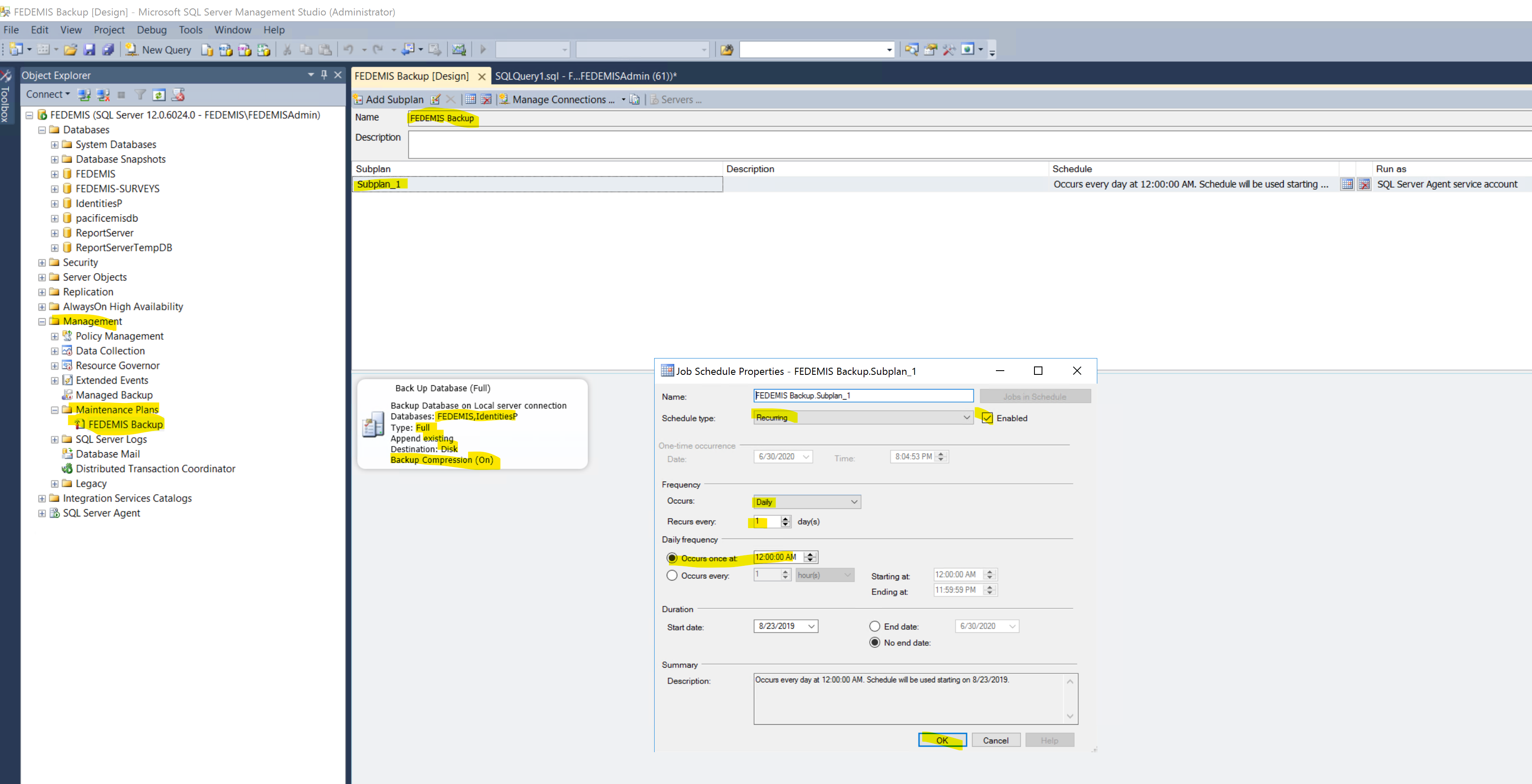The height and width of the screenshot is (784, 1532).
Task: Increase the Recurs every days stepper
Action: (x=786, y=519)
